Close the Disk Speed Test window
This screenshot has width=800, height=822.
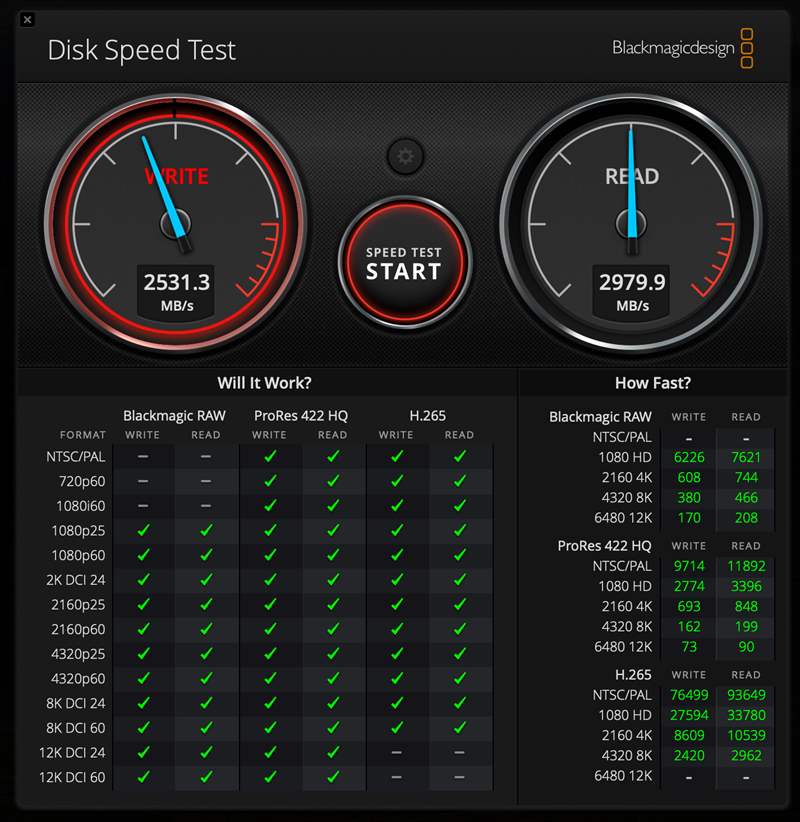click(x=27, y=19)
